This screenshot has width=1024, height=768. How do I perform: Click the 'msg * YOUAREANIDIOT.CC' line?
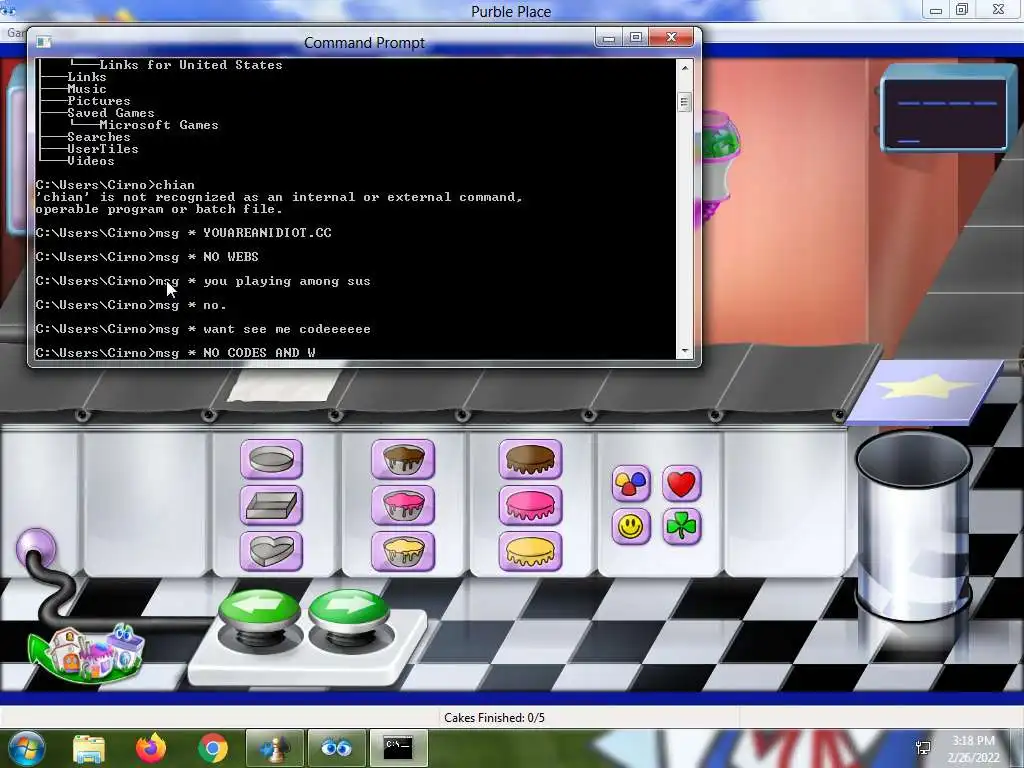pos(184,232)
